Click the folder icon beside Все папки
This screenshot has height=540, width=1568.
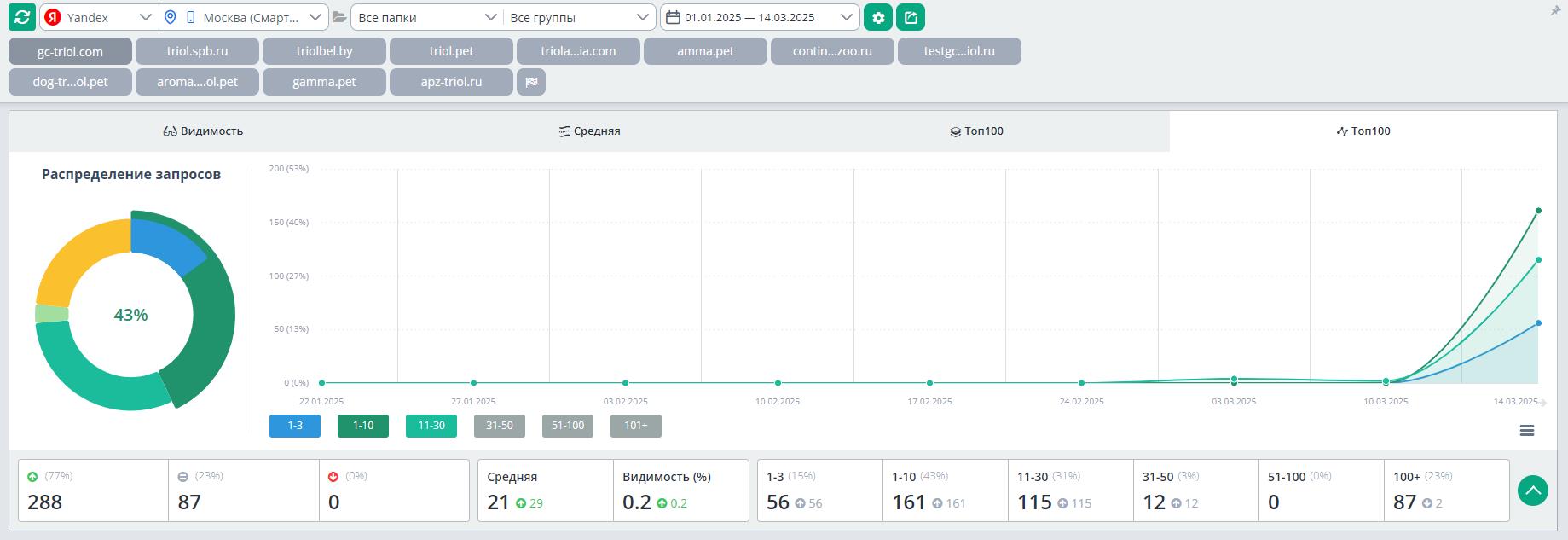point(339,17)
